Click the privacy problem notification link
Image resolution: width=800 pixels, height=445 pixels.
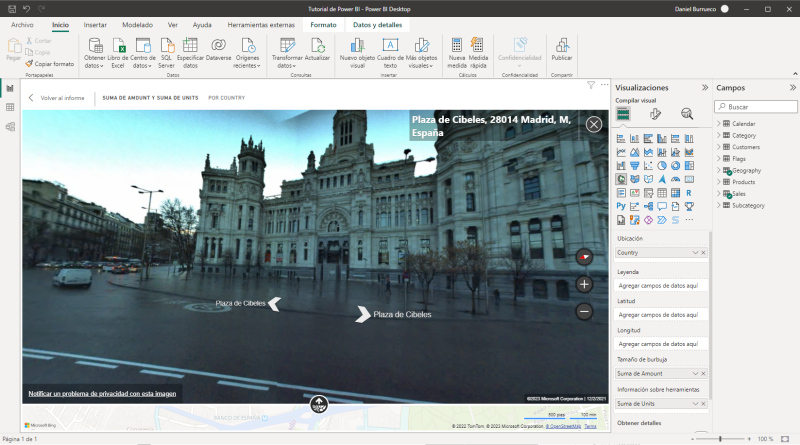[102, 393]
